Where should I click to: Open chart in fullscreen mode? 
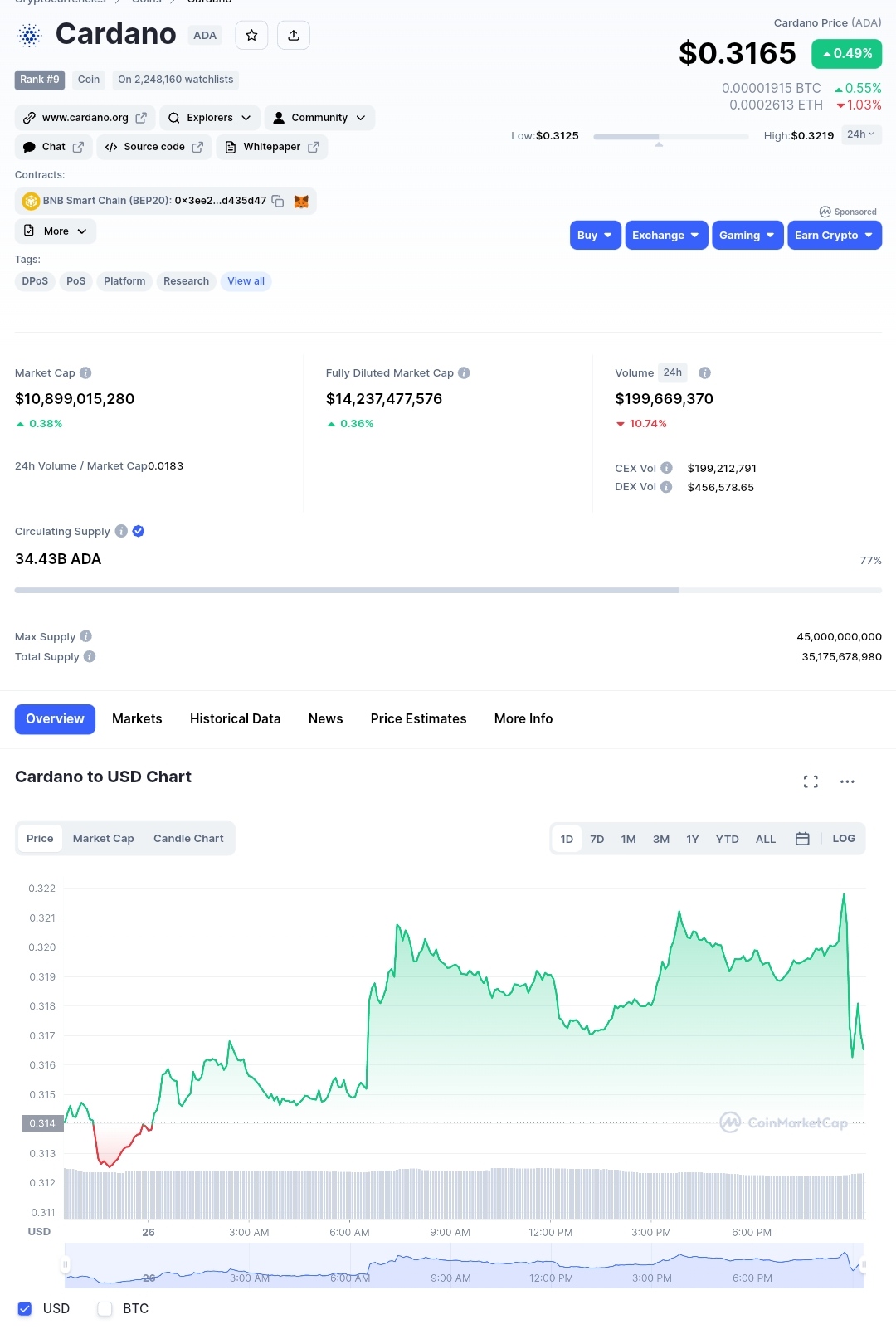[811, 781]
